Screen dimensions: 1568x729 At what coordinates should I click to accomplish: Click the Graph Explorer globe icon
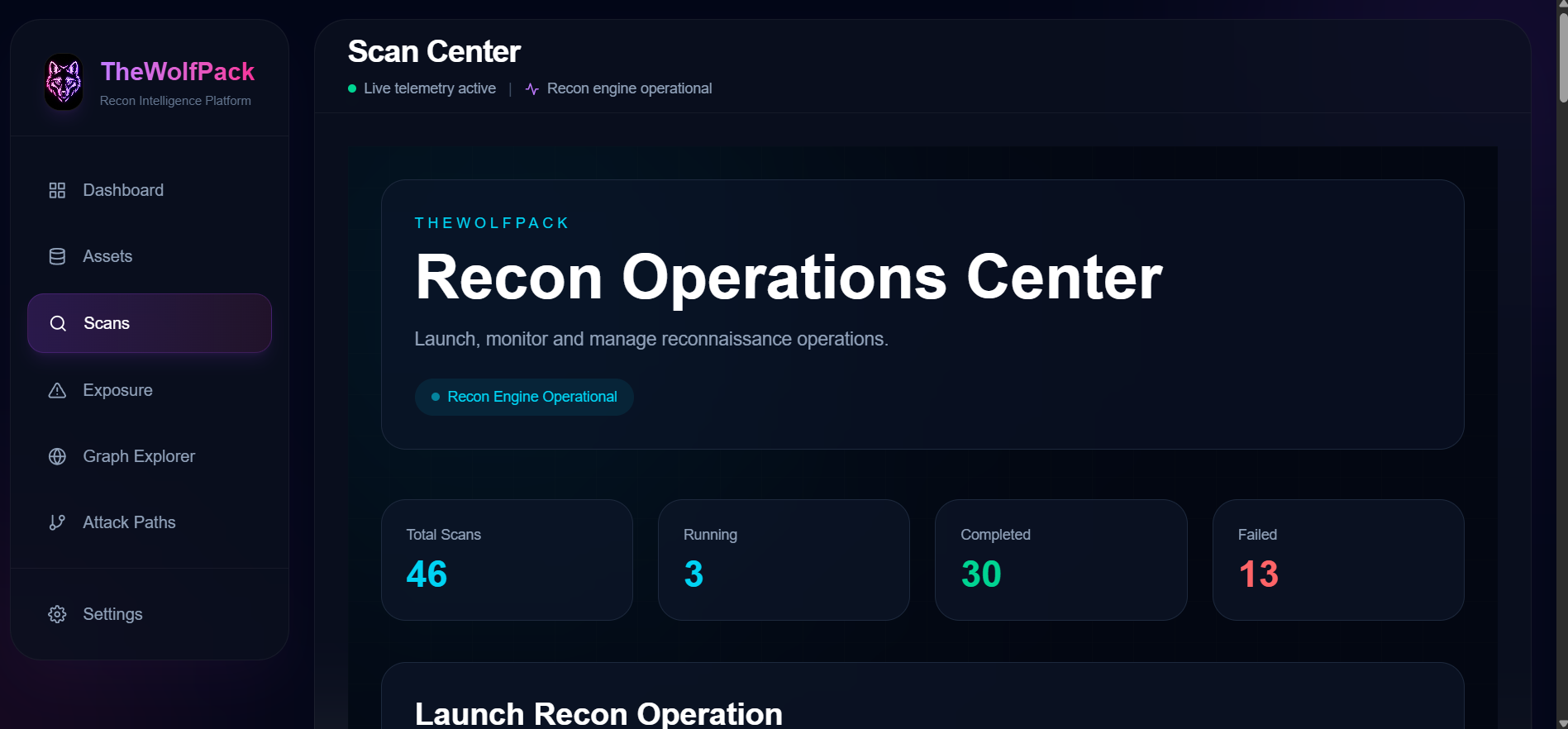(57, 456)
